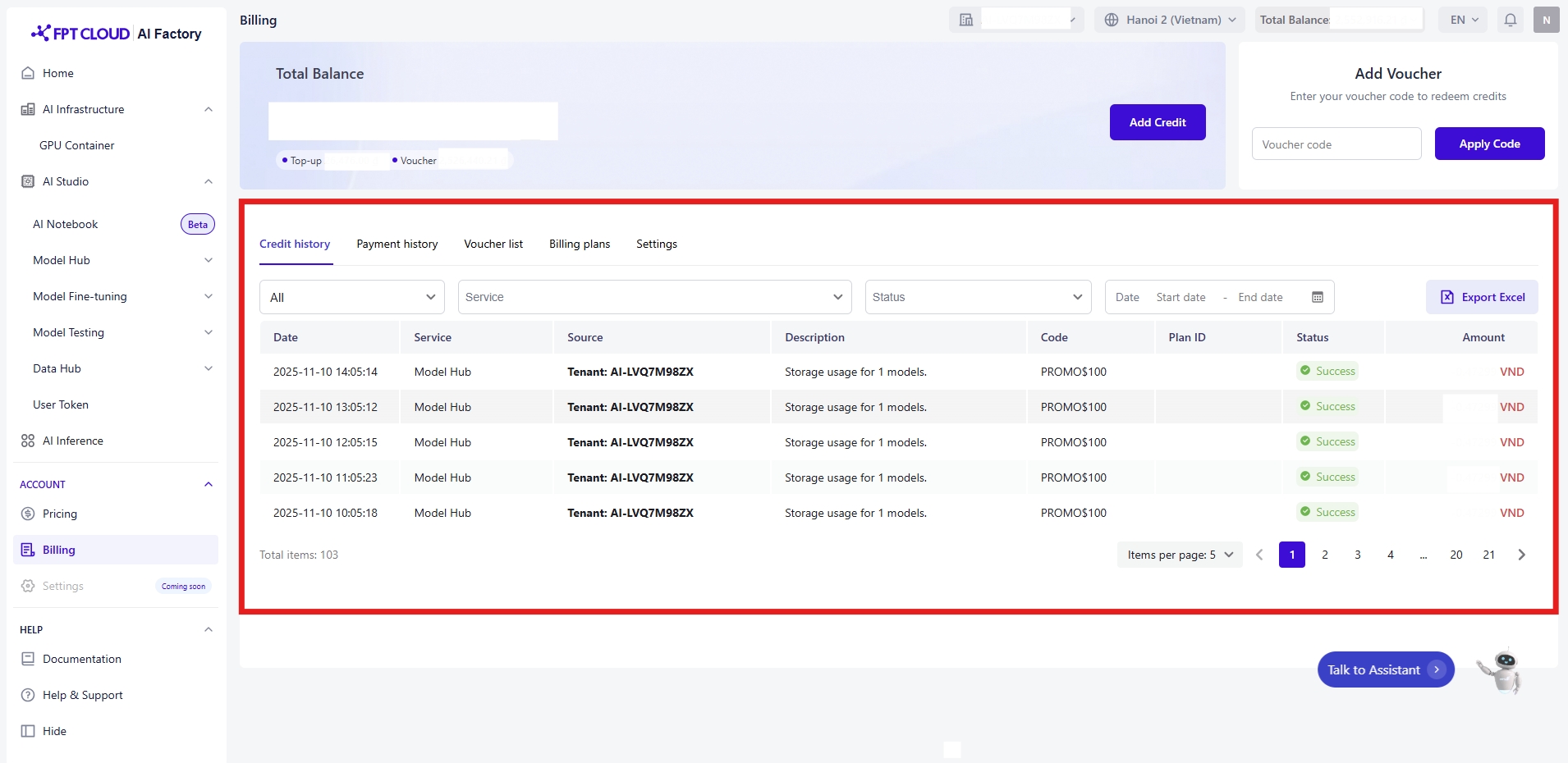
Task: Click the notification bell icon
Action: pyautogui.click(x=1510, y=20)
